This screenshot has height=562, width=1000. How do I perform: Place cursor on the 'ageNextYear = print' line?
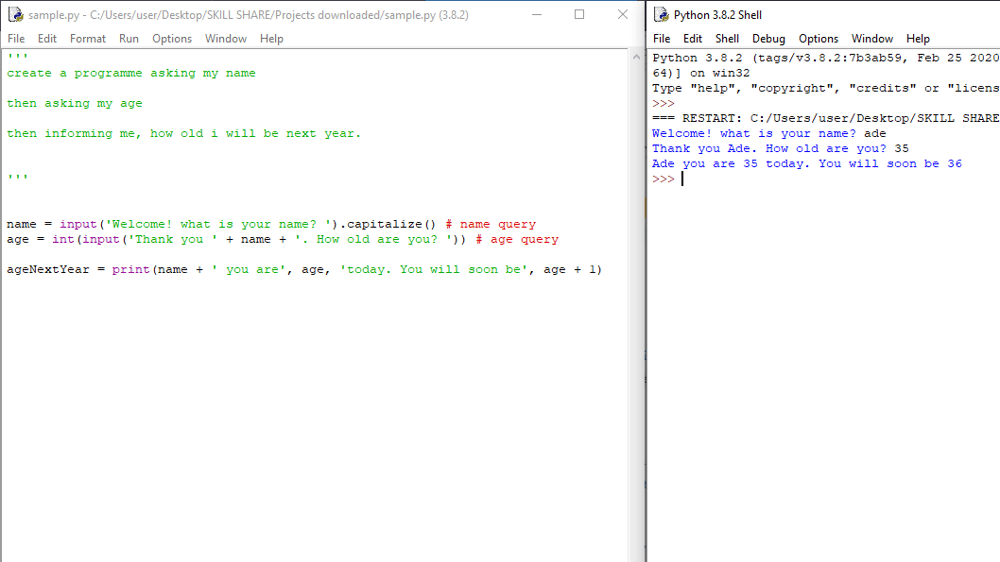304,270
